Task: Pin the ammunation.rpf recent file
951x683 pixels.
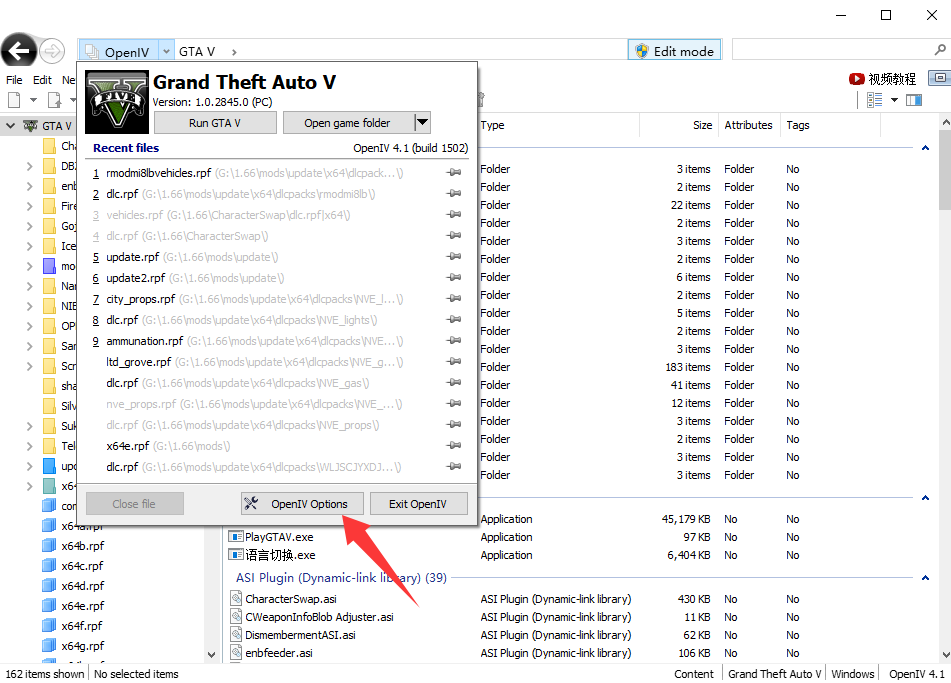Action: point(454,341)
